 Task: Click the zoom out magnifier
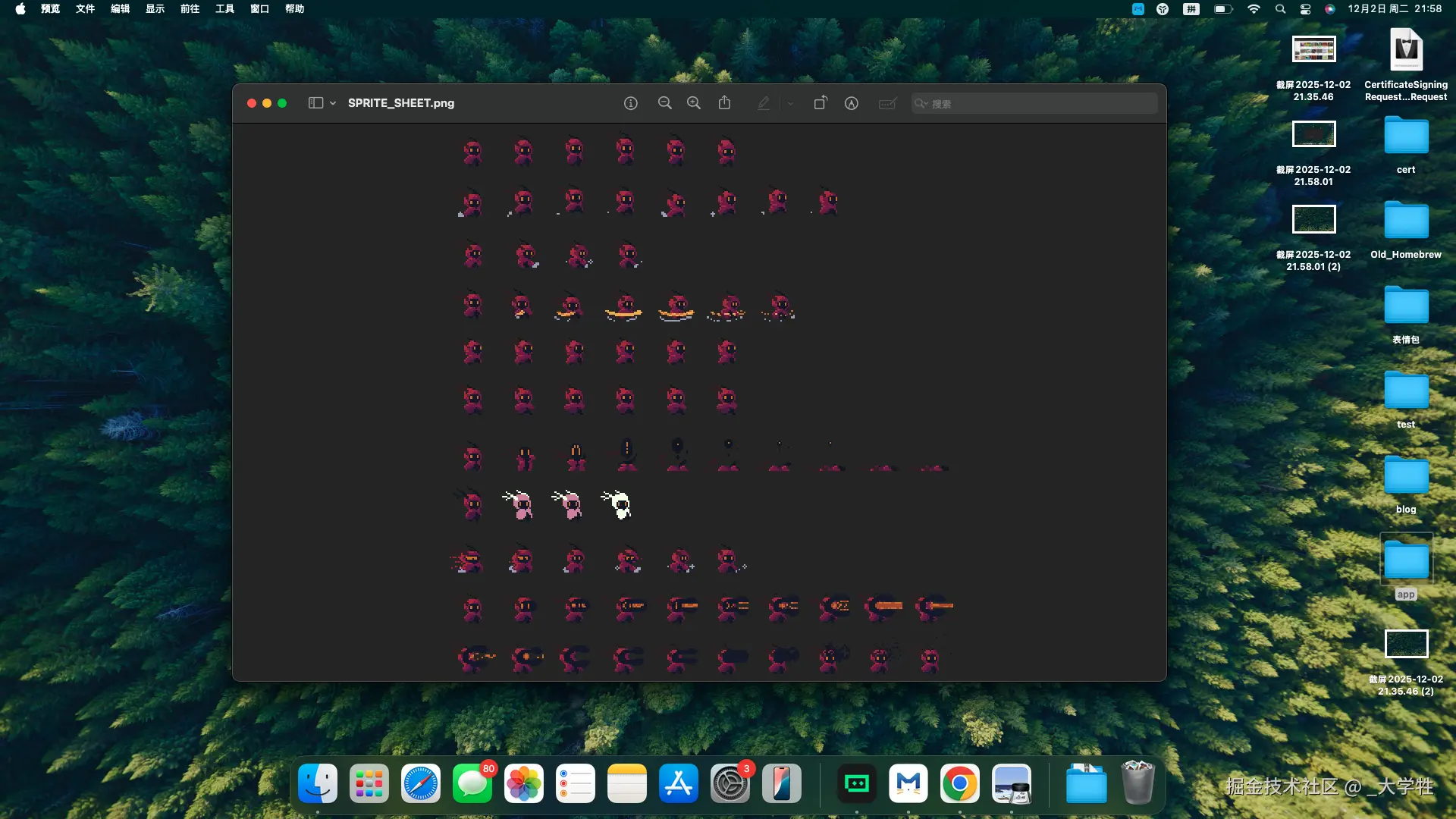664,103
